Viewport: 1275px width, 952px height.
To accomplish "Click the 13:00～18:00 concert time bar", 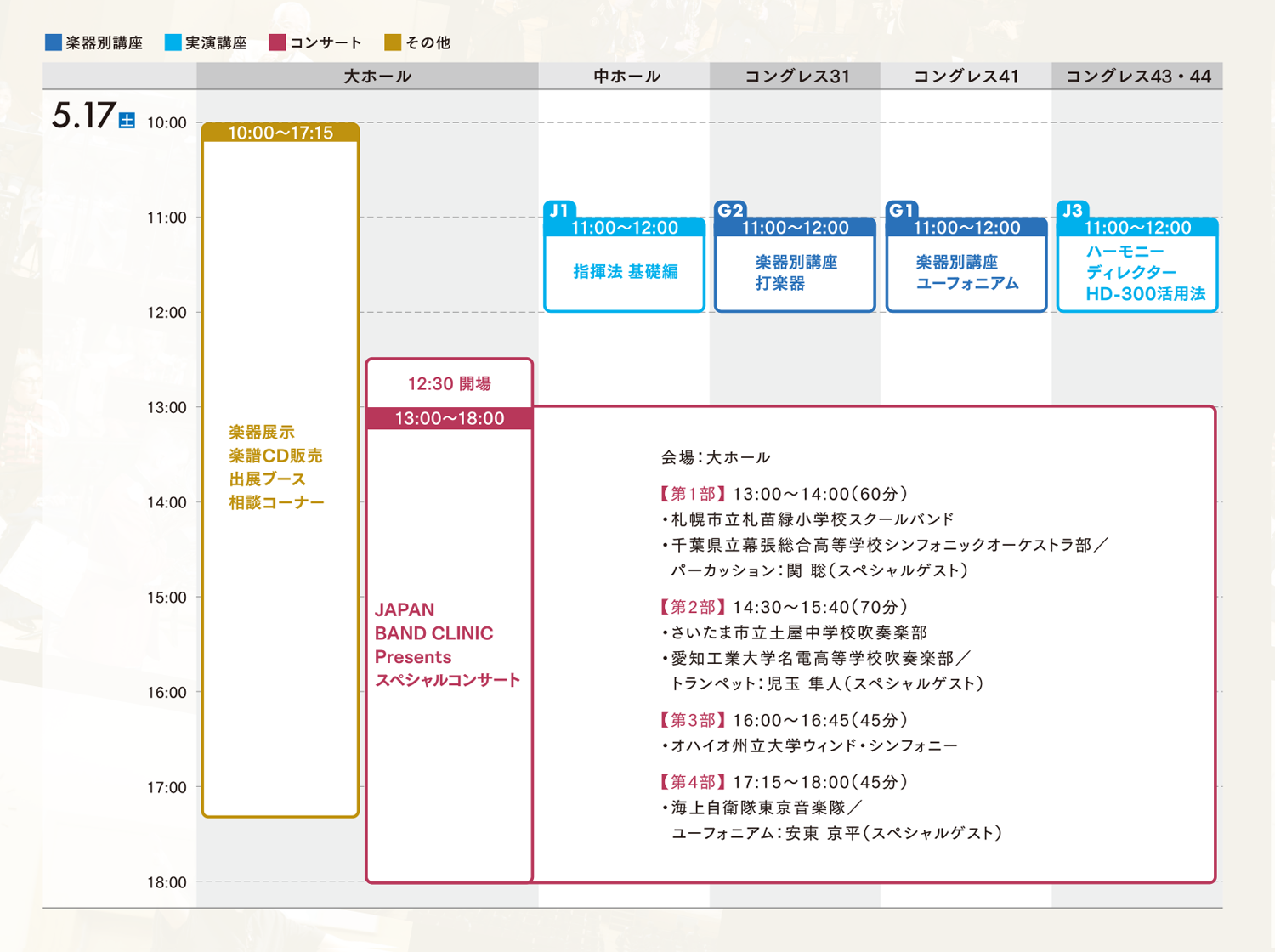I will (x=450, y=418).
